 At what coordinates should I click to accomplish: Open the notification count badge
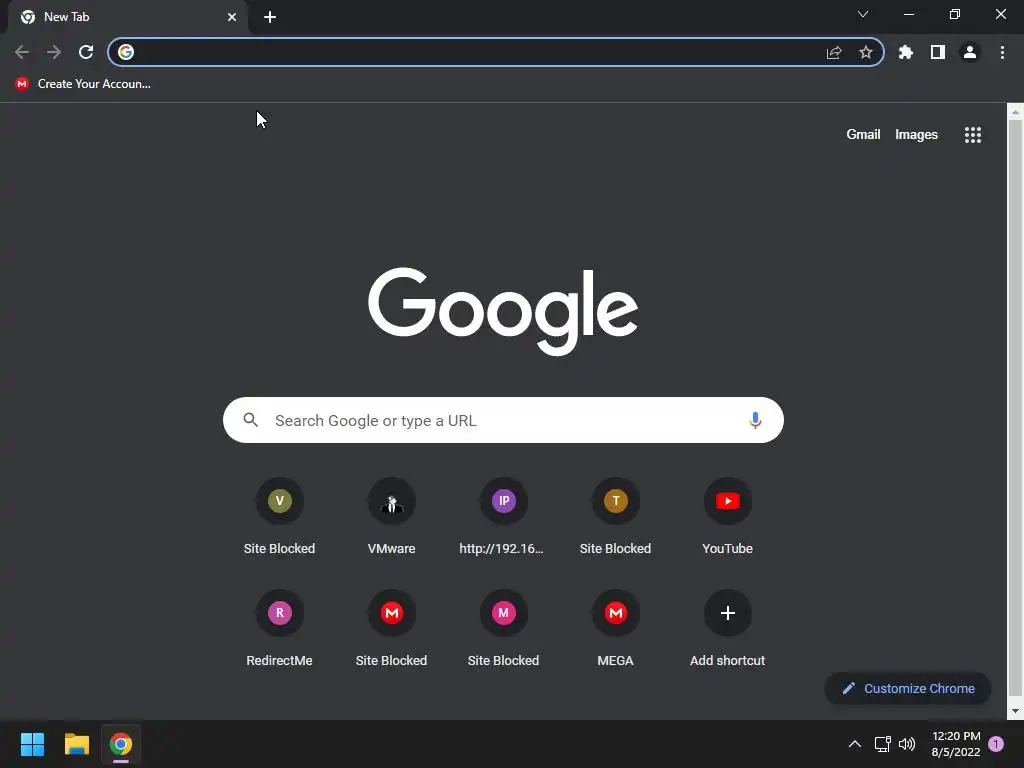996,744
